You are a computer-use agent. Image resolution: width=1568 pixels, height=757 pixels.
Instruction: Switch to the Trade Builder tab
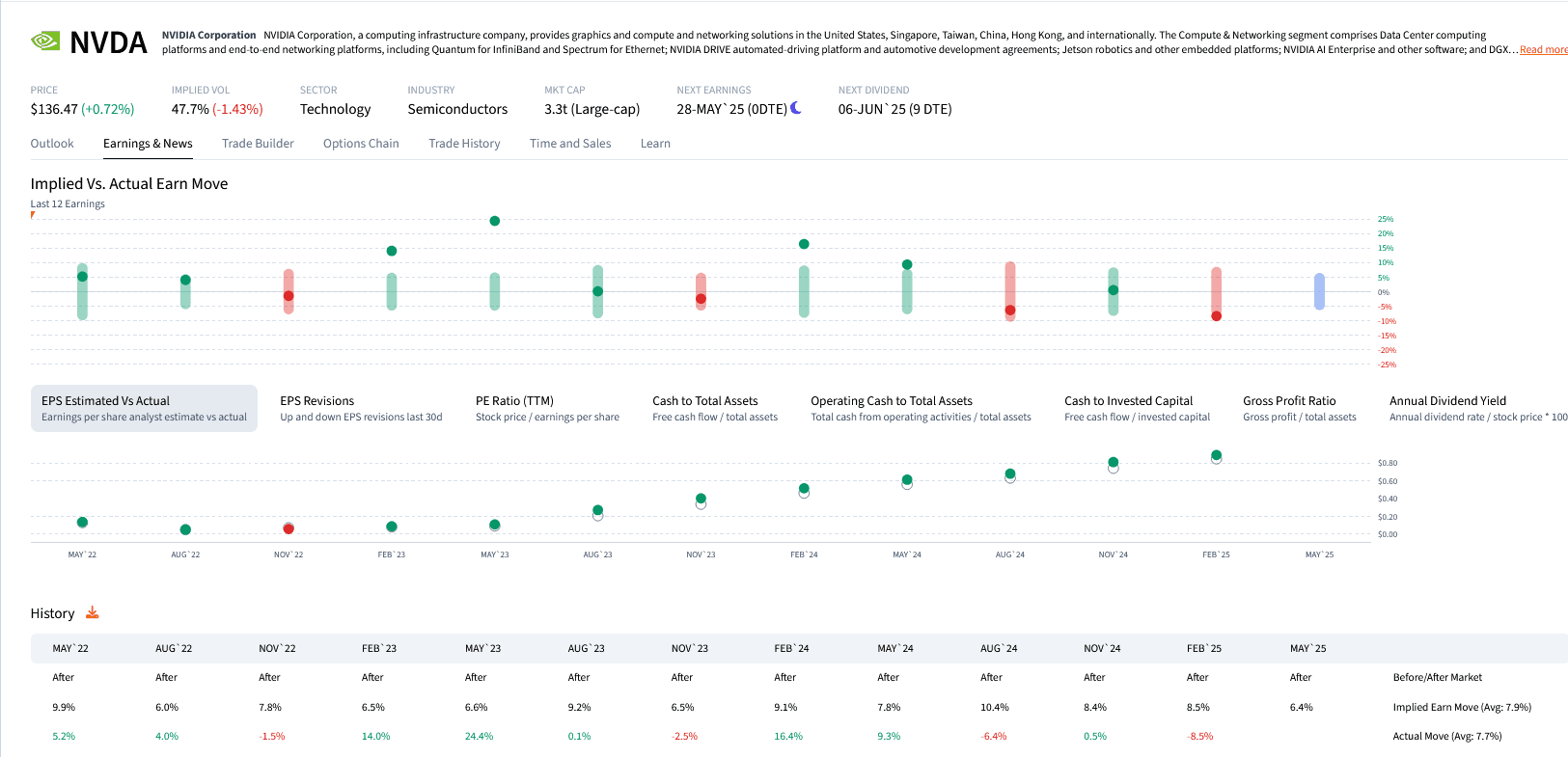pos(258,144)
